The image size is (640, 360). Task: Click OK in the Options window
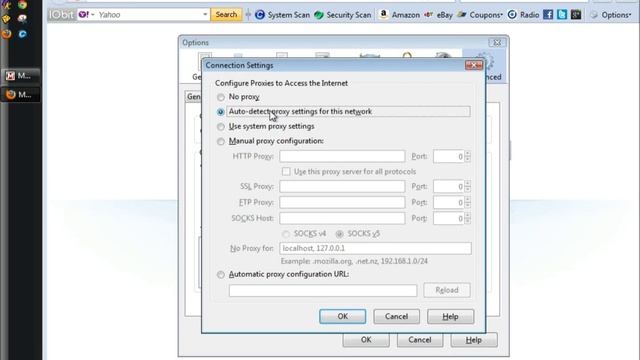point(366,340)
